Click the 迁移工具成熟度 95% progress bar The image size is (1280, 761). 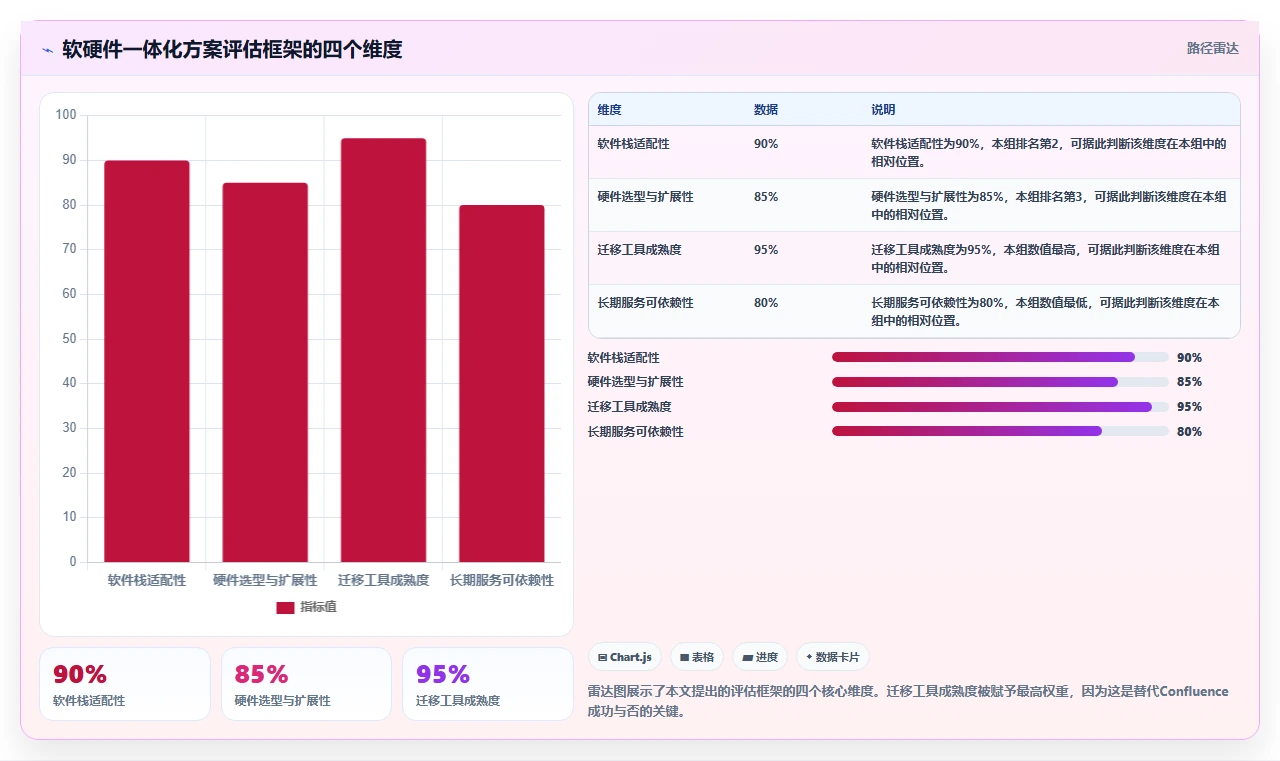point(1000,407)
